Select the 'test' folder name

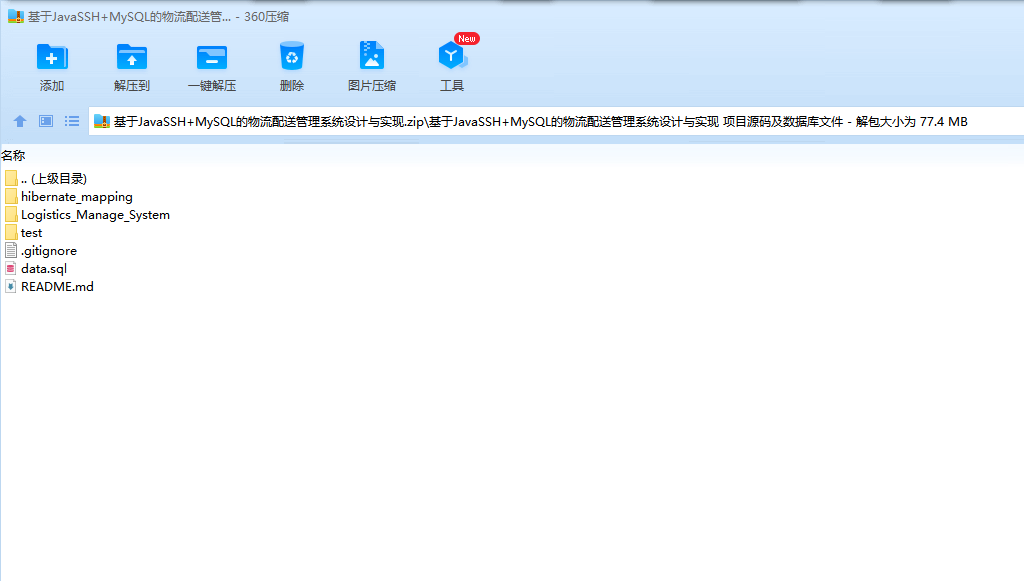(31, 233)
